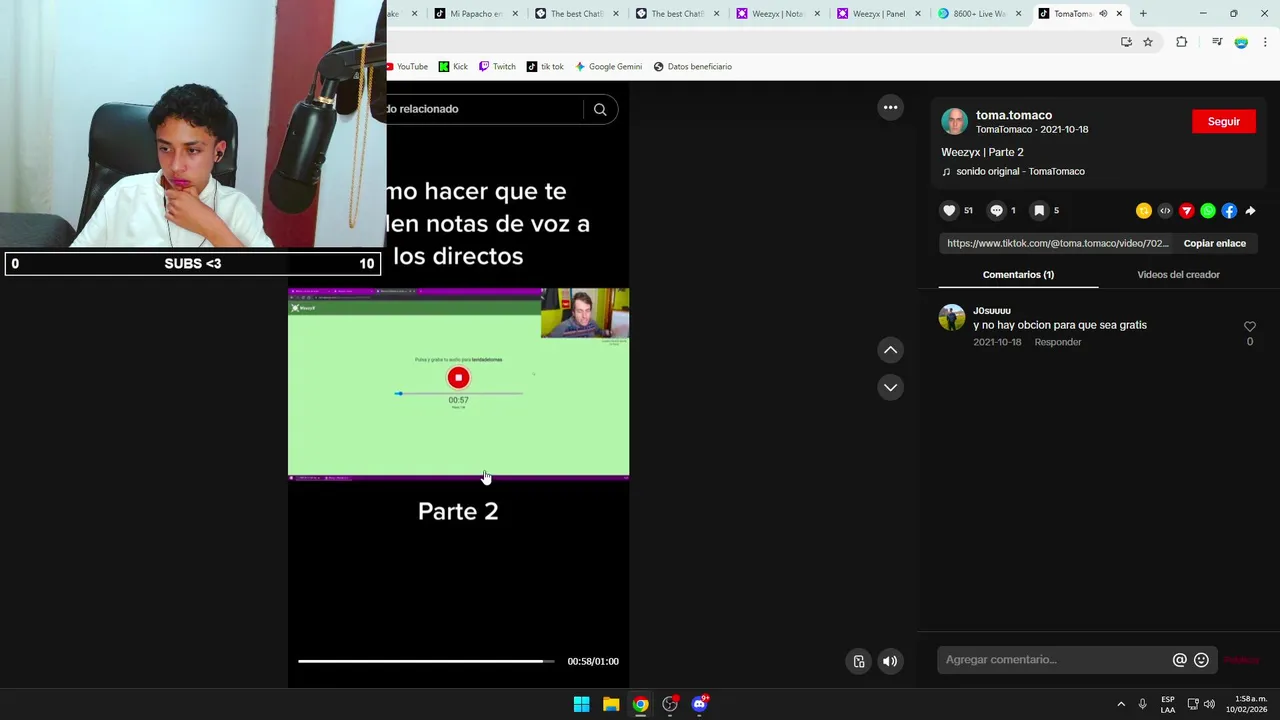Open YouTube bookmark

(x=408, y=67)
